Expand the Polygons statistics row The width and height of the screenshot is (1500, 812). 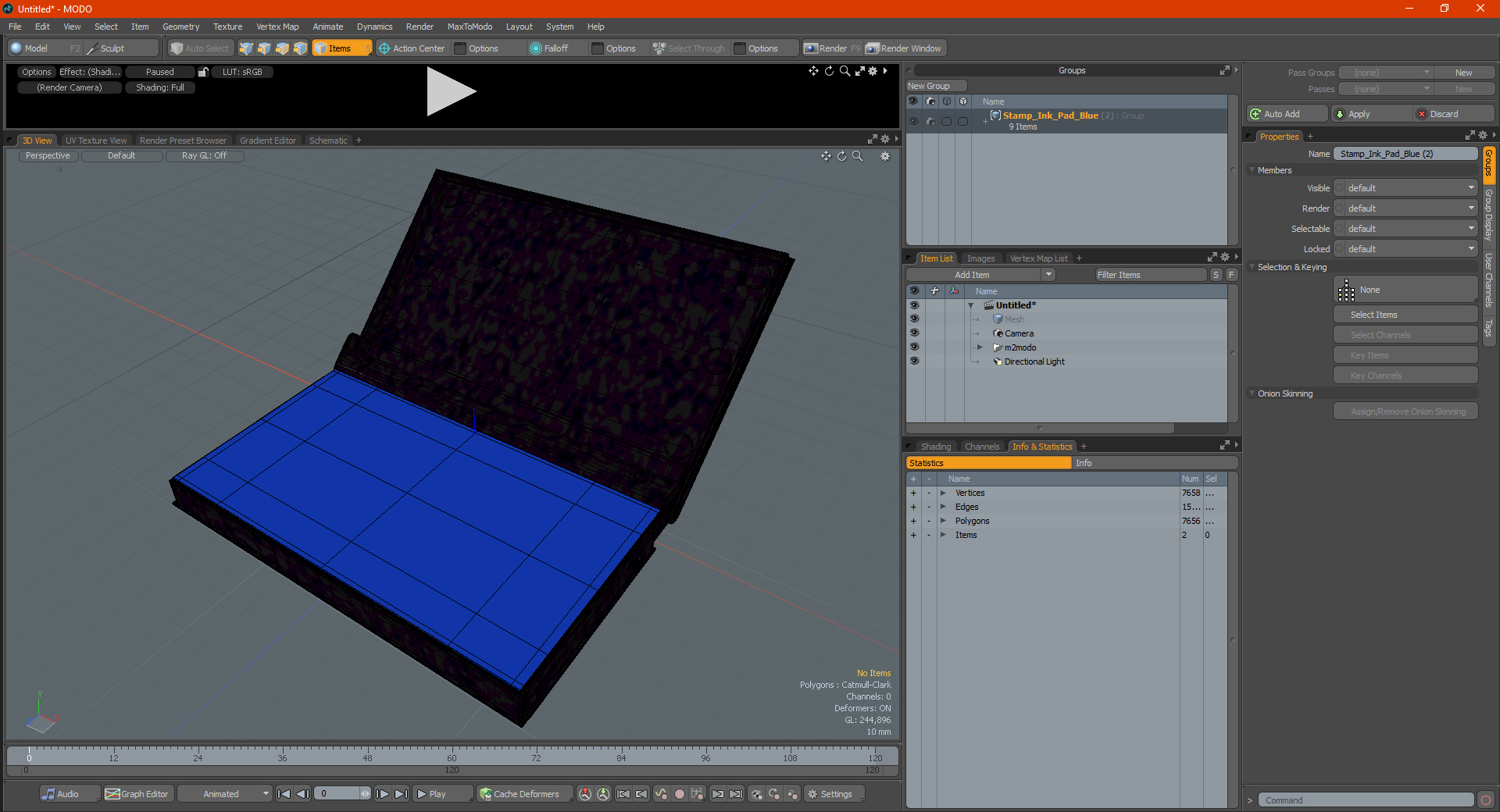coord(943,521)
